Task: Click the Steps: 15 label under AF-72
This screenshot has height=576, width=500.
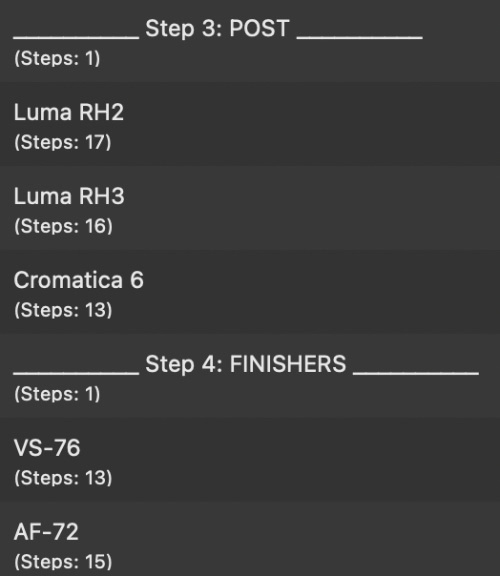Action: point(63,562)
